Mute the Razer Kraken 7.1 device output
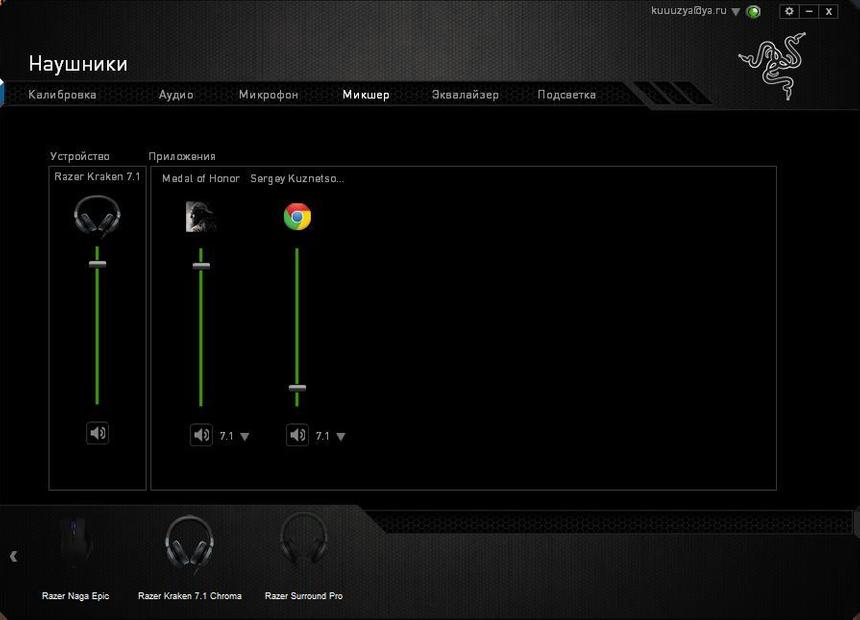Image resolution: width=860 pixels, height=620 pixels. point(97,433)
